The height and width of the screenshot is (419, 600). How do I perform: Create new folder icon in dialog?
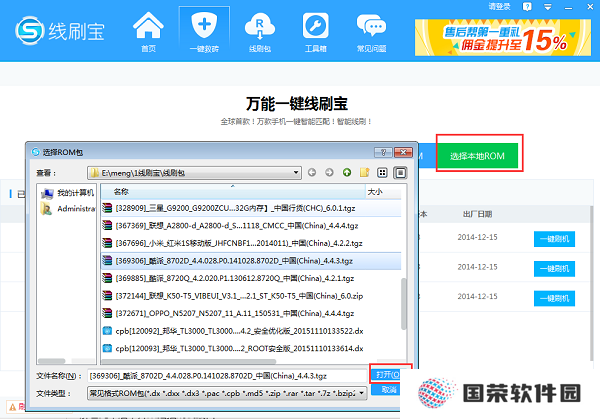(364, 173)
